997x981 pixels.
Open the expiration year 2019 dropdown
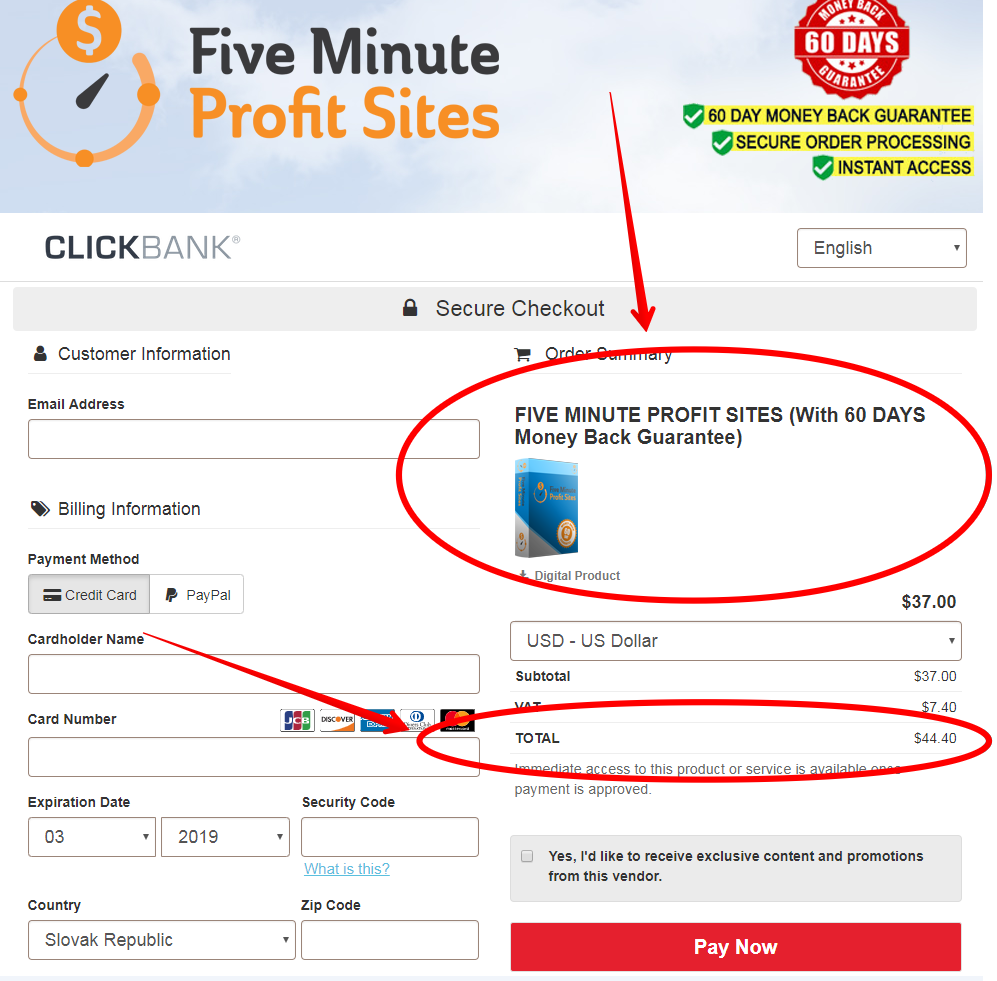(x=225, y=837)
